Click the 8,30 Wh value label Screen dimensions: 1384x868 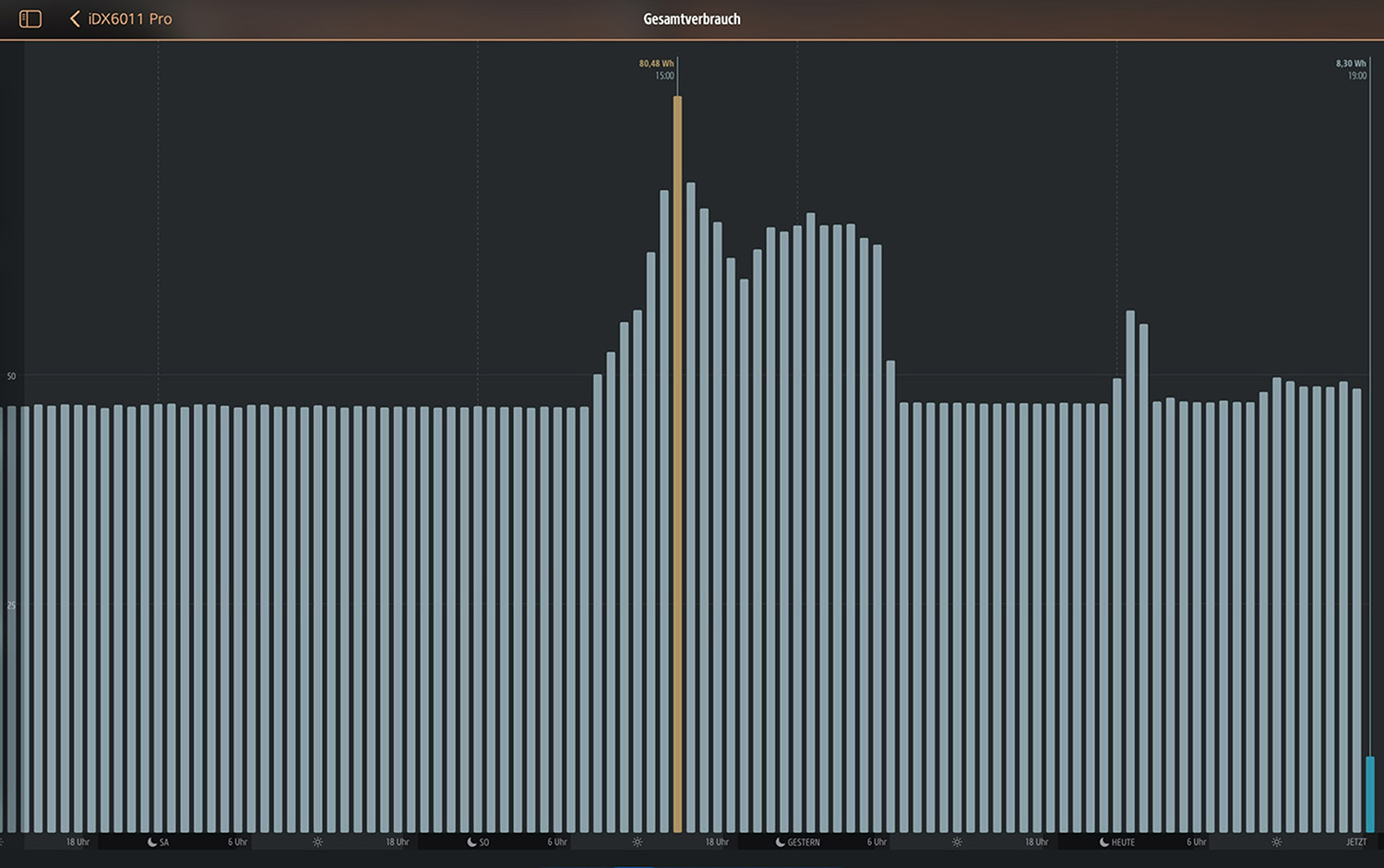(1351, 64)
